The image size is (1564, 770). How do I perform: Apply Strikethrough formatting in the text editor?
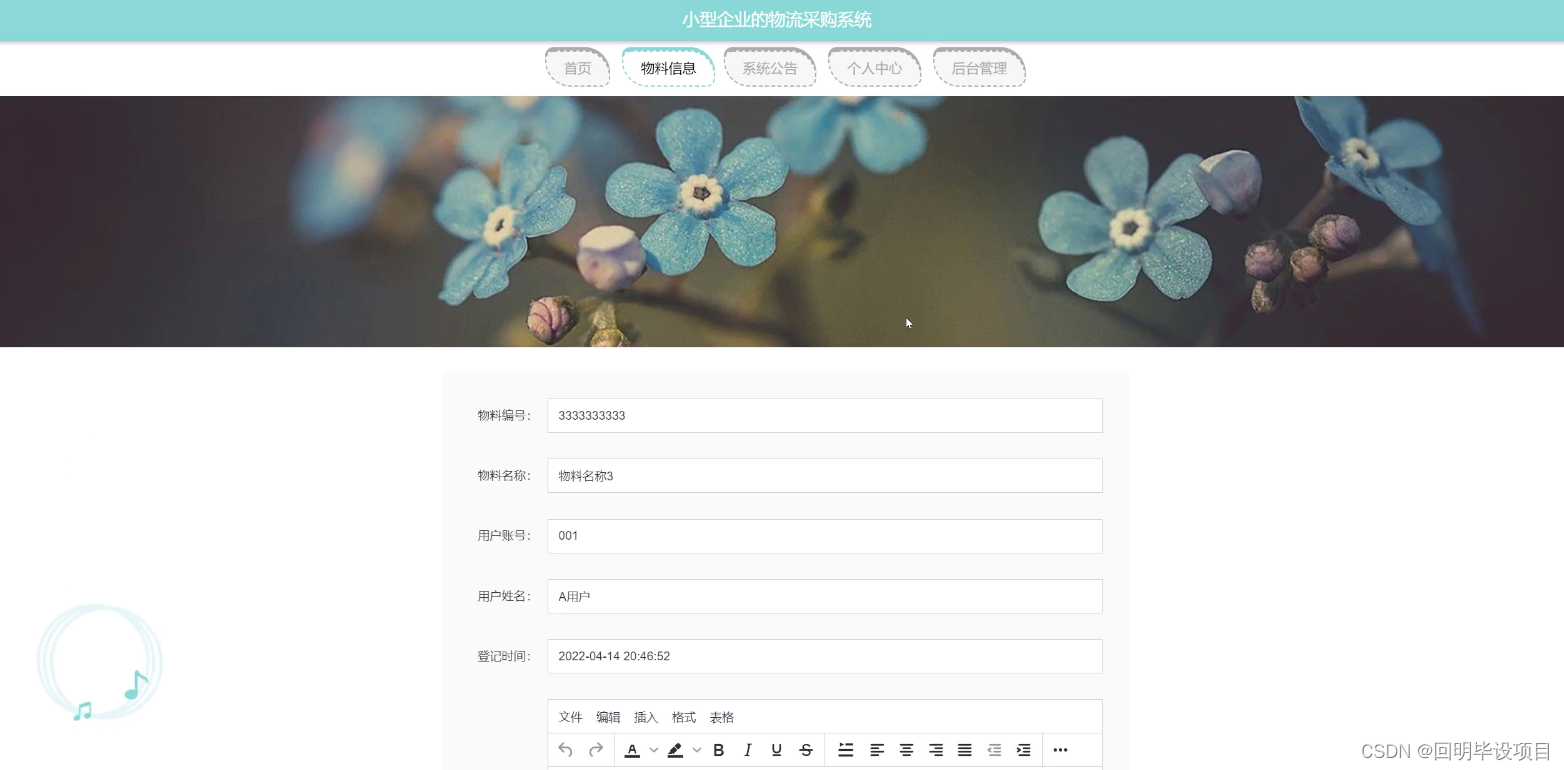coord(806,750)
